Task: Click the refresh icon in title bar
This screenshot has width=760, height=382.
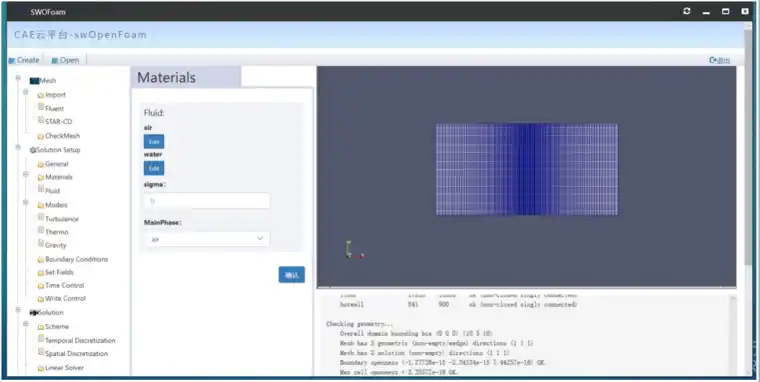Action: click(x=686, y=11)
